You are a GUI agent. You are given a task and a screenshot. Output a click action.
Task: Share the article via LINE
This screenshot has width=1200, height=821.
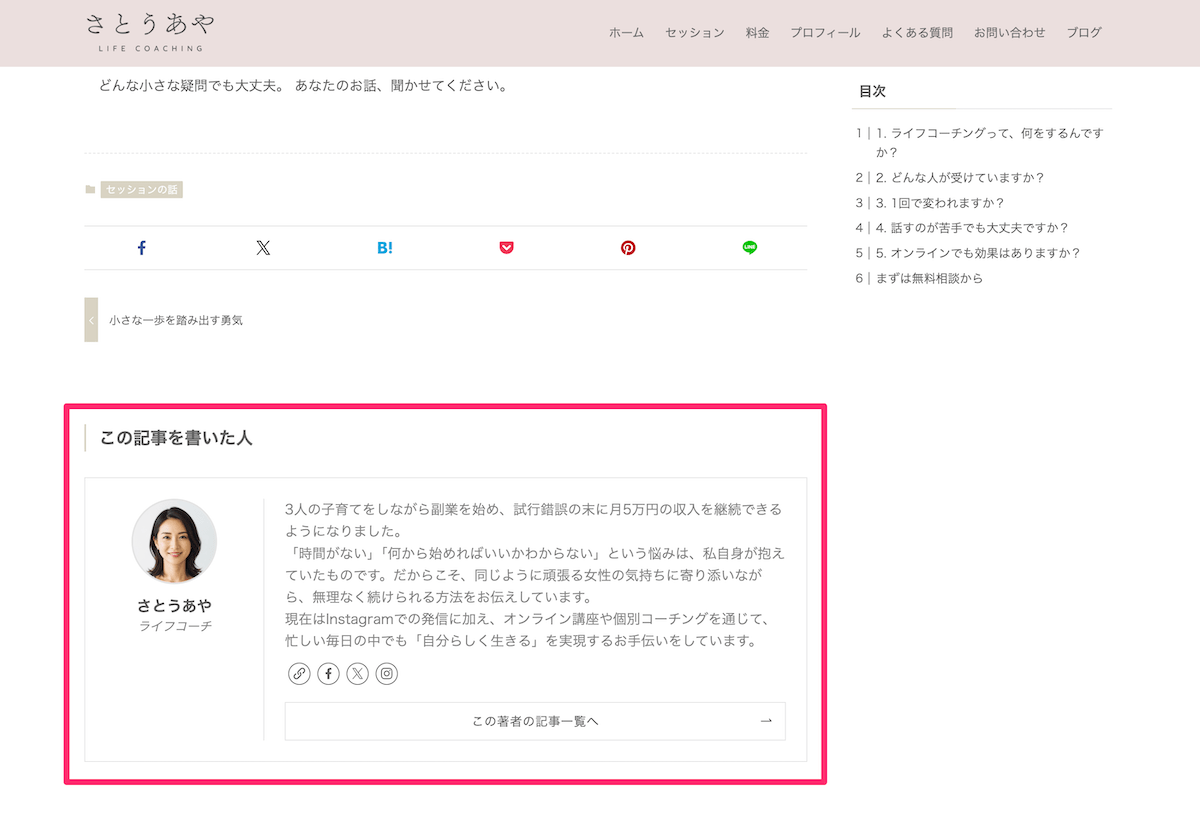(x=750, y=247)
